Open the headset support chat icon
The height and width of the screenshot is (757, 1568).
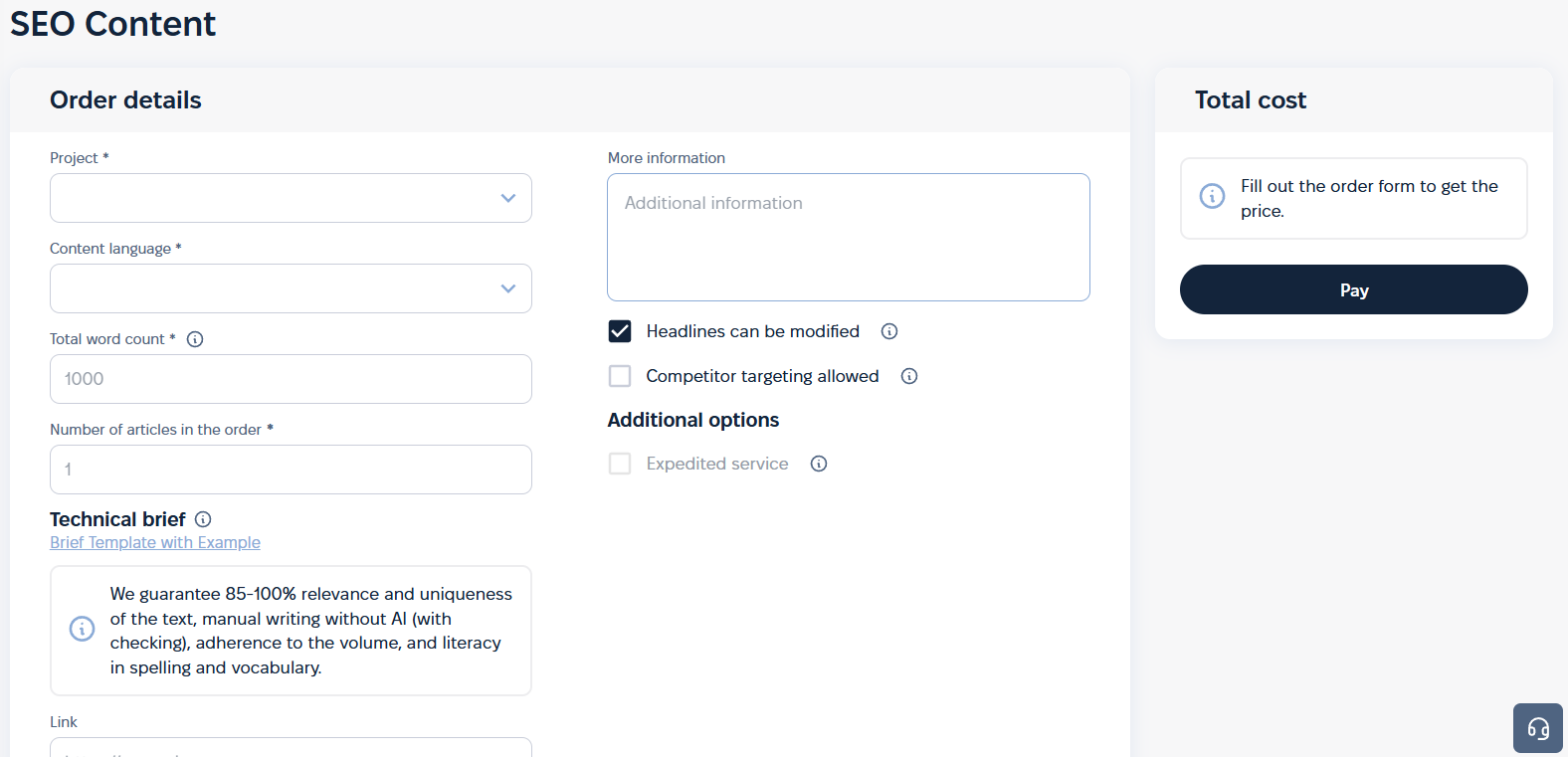1537,728
